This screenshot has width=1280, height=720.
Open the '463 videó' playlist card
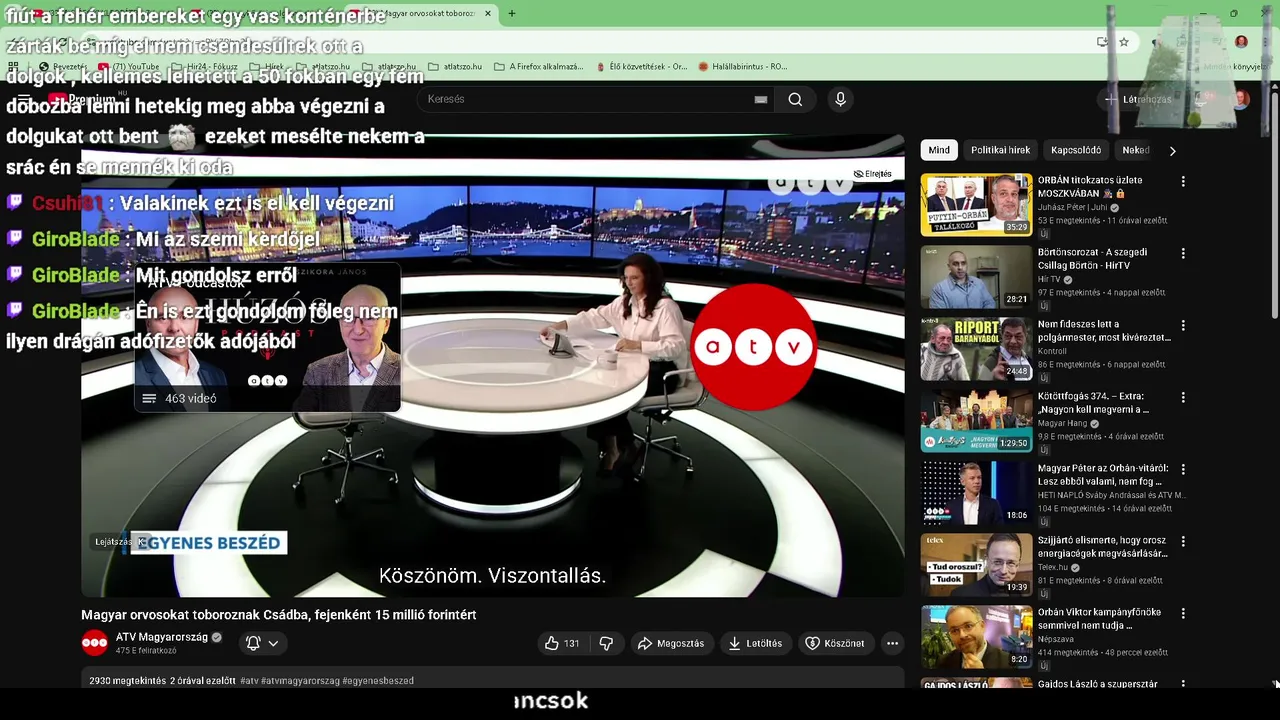pyautogui.click(x=267, y=338)
